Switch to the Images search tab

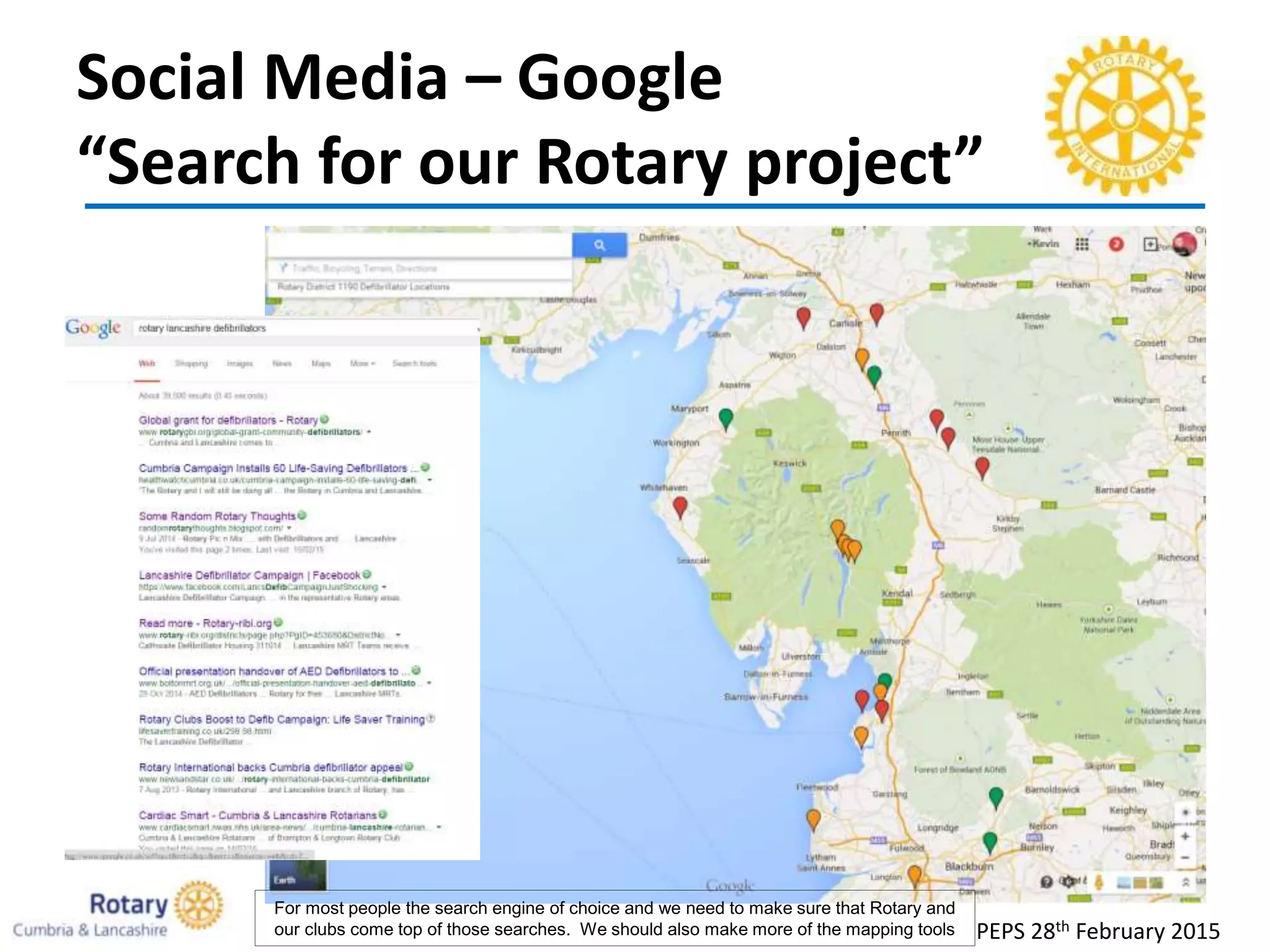pyautogui.click(x=239, y=363)
